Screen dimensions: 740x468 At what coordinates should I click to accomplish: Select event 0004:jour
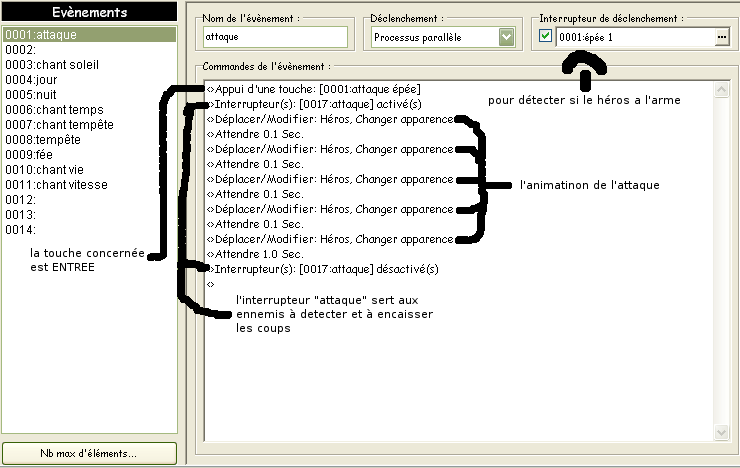coord(90,80)
